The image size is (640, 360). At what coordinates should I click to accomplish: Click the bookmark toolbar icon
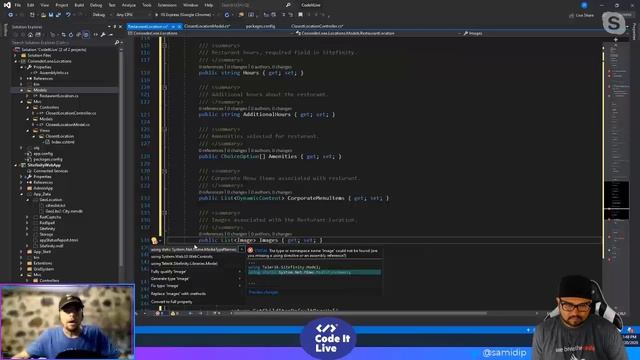300,15
